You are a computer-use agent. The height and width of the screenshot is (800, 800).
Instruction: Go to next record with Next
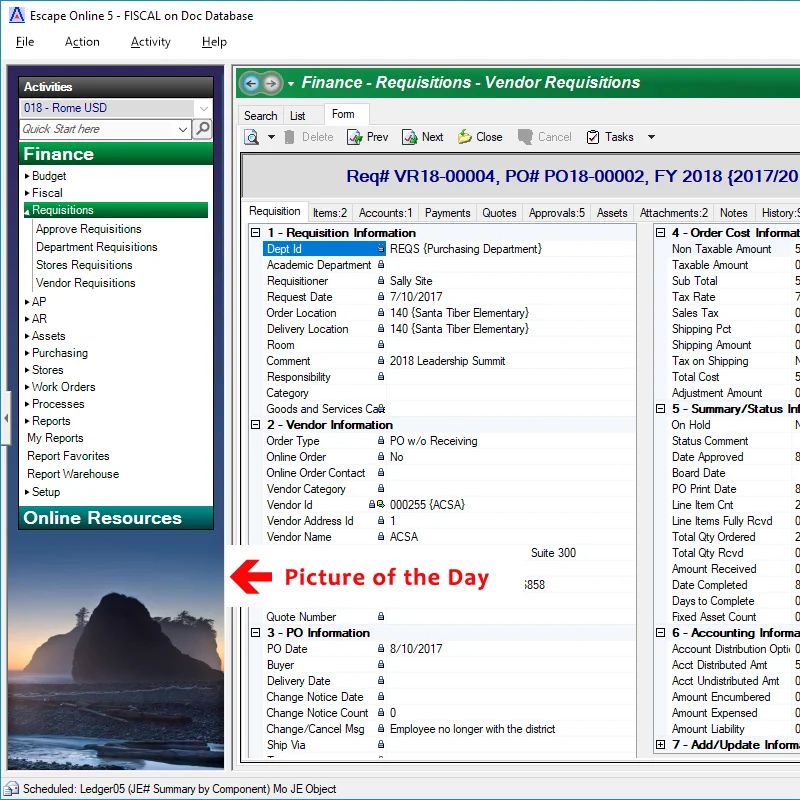tap(422, 137)
